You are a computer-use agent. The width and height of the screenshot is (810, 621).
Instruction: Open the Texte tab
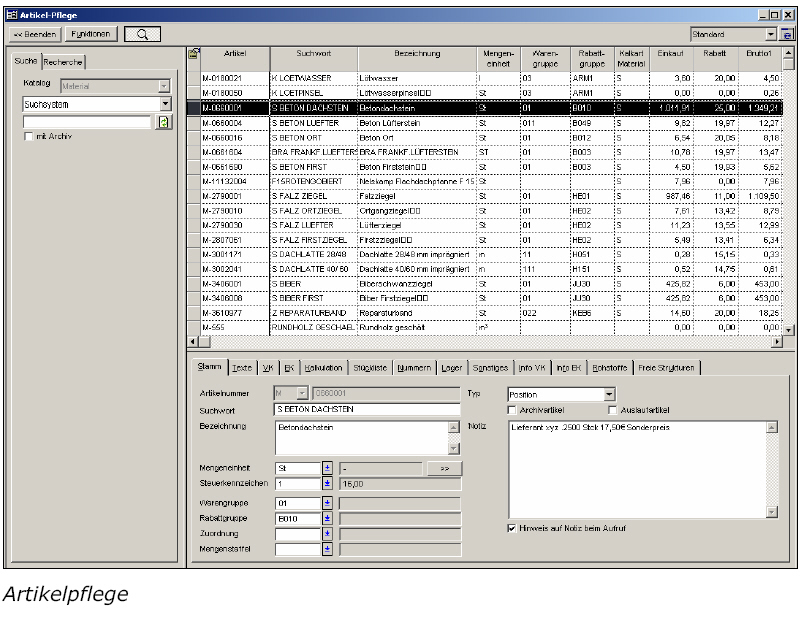[242, 368]
